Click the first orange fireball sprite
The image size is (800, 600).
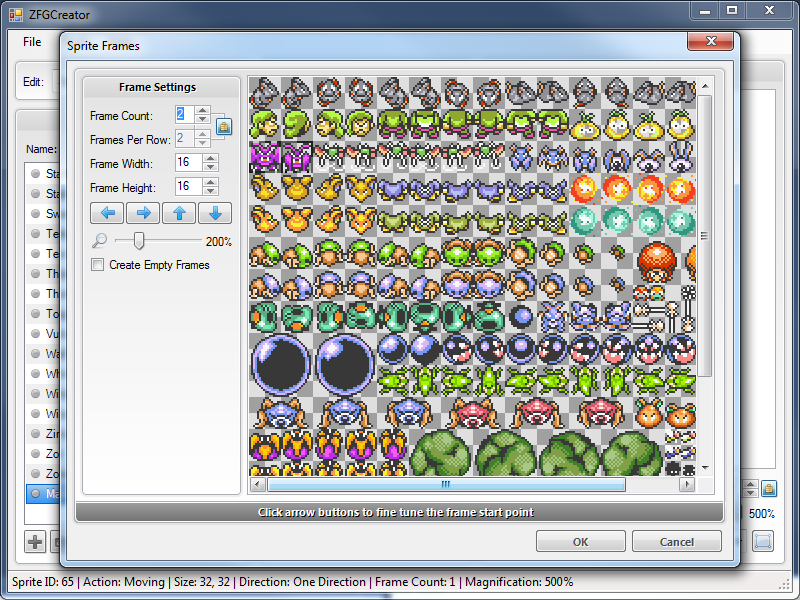tap(584, 189)
